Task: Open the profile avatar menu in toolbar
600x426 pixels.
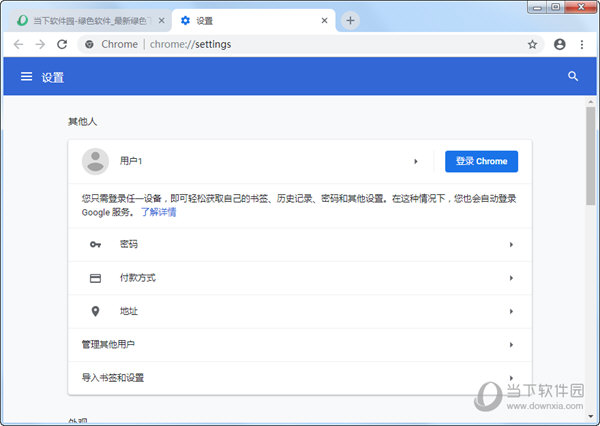Action: (x=559, y=44)
